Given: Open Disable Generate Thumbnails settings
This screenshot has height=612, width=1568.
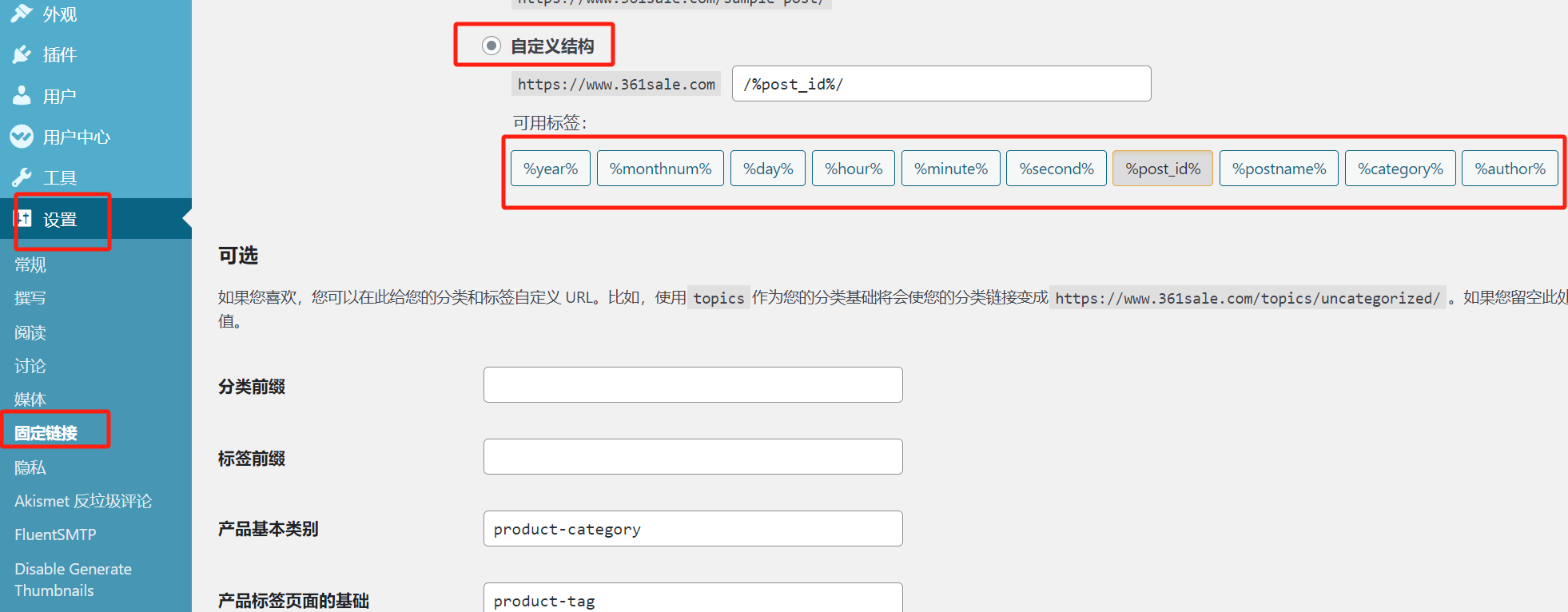Looking at the screenshot, I should click(x=73, y=579).
